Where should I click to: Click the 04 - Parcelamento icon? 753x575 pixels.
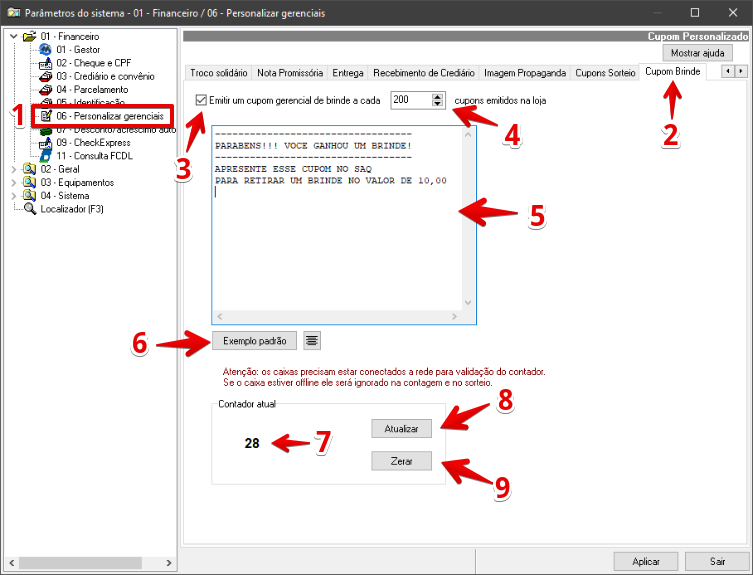coord(45,90)
